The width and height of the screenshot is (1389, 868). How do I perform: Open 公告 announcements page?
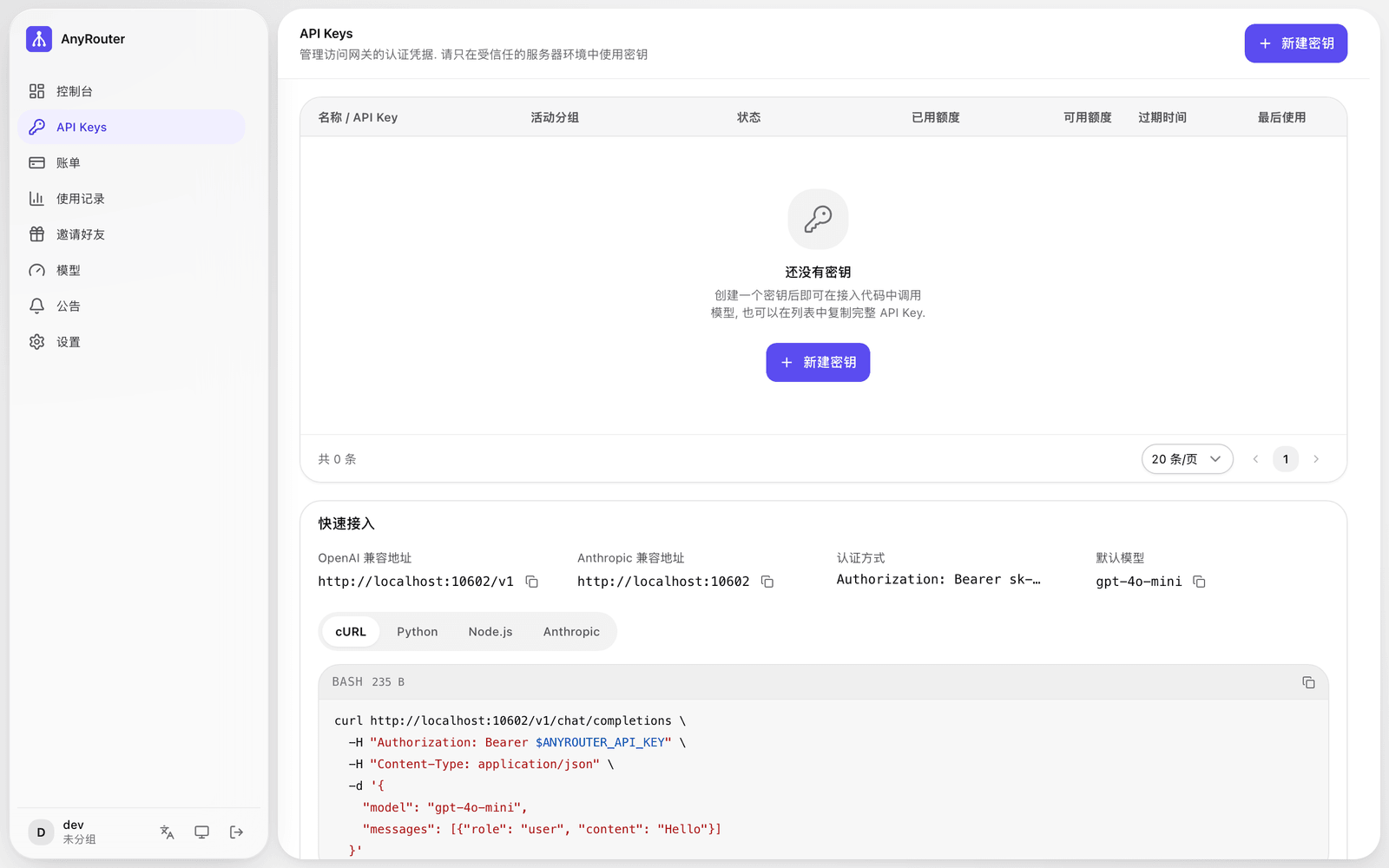coord(131,306)
